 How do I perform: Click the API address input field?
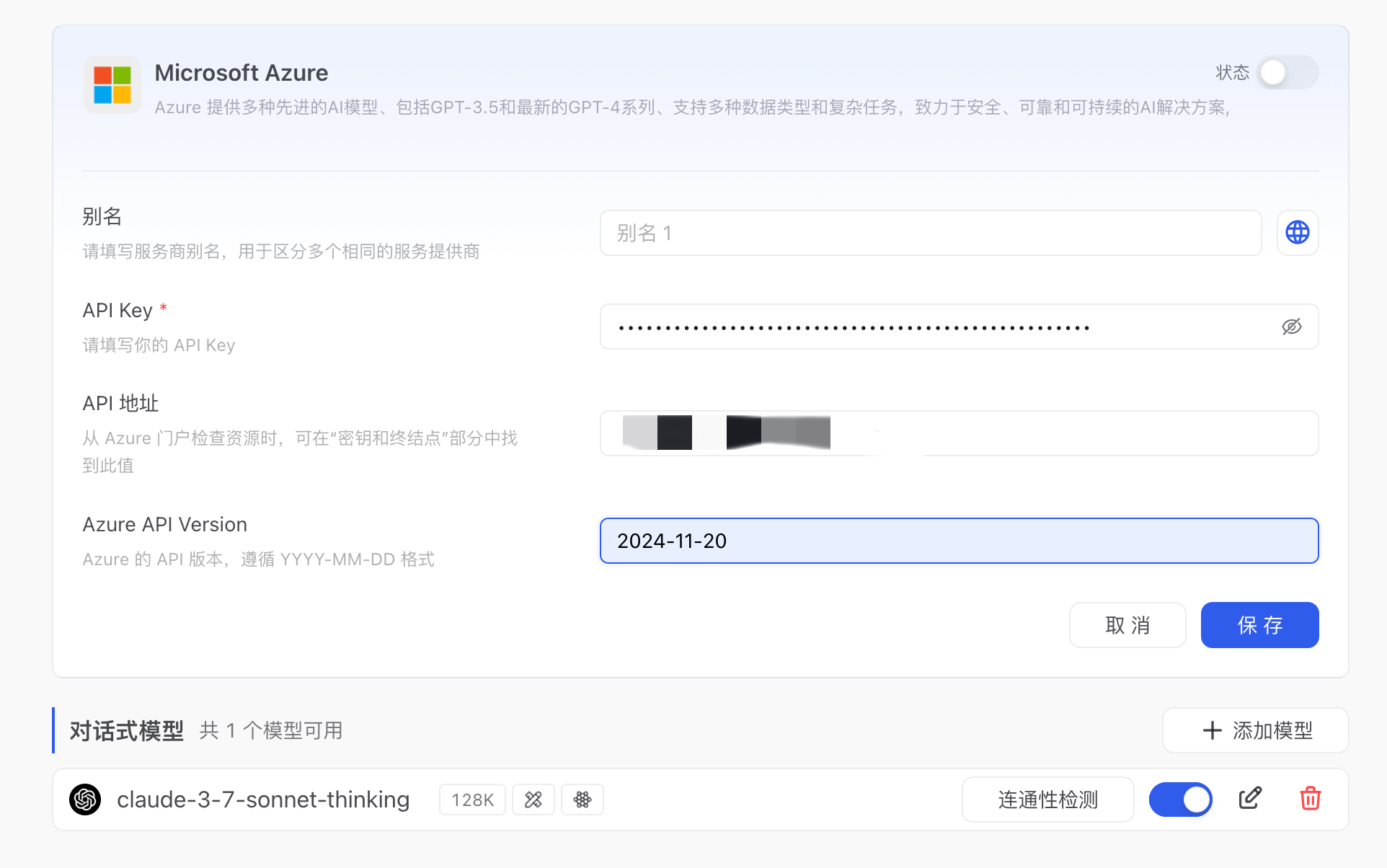coord(960,433)
